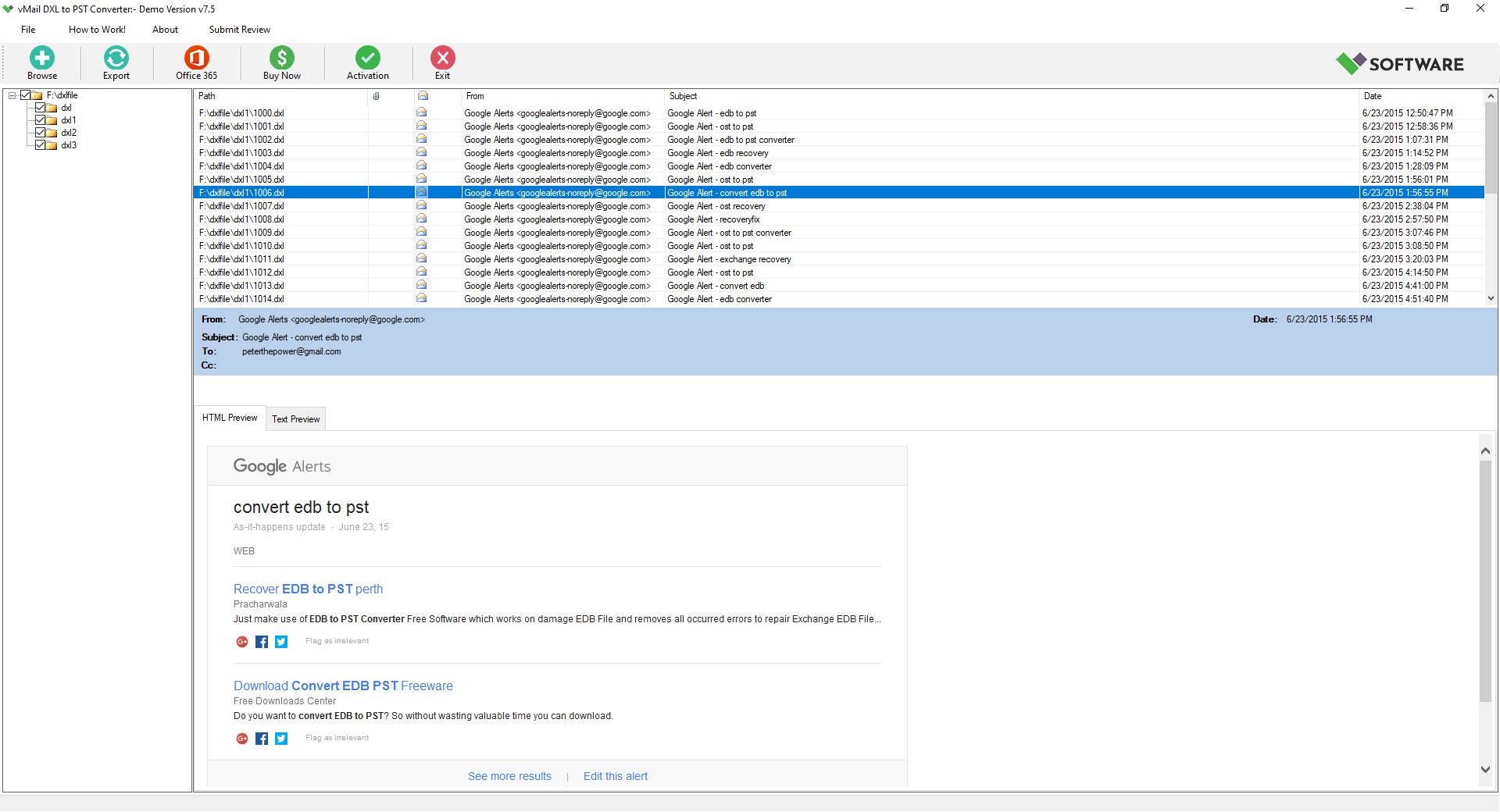The width and height of the screenshot is (1500, 812).
Task: Click the date 6/23/2015 4:41:00 PM
Action: click(x=1405, y=286)
